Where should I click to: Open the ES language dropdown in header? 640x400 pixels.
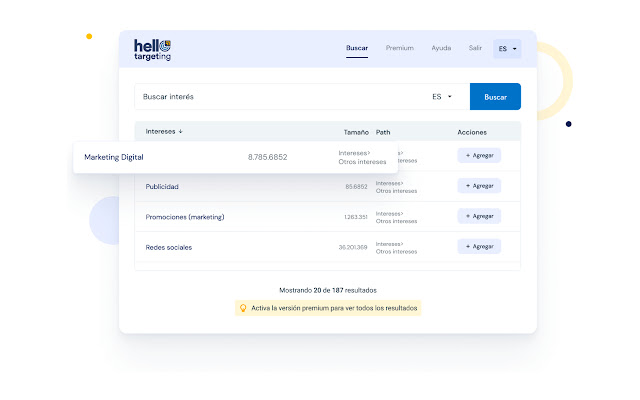[507, 49]
